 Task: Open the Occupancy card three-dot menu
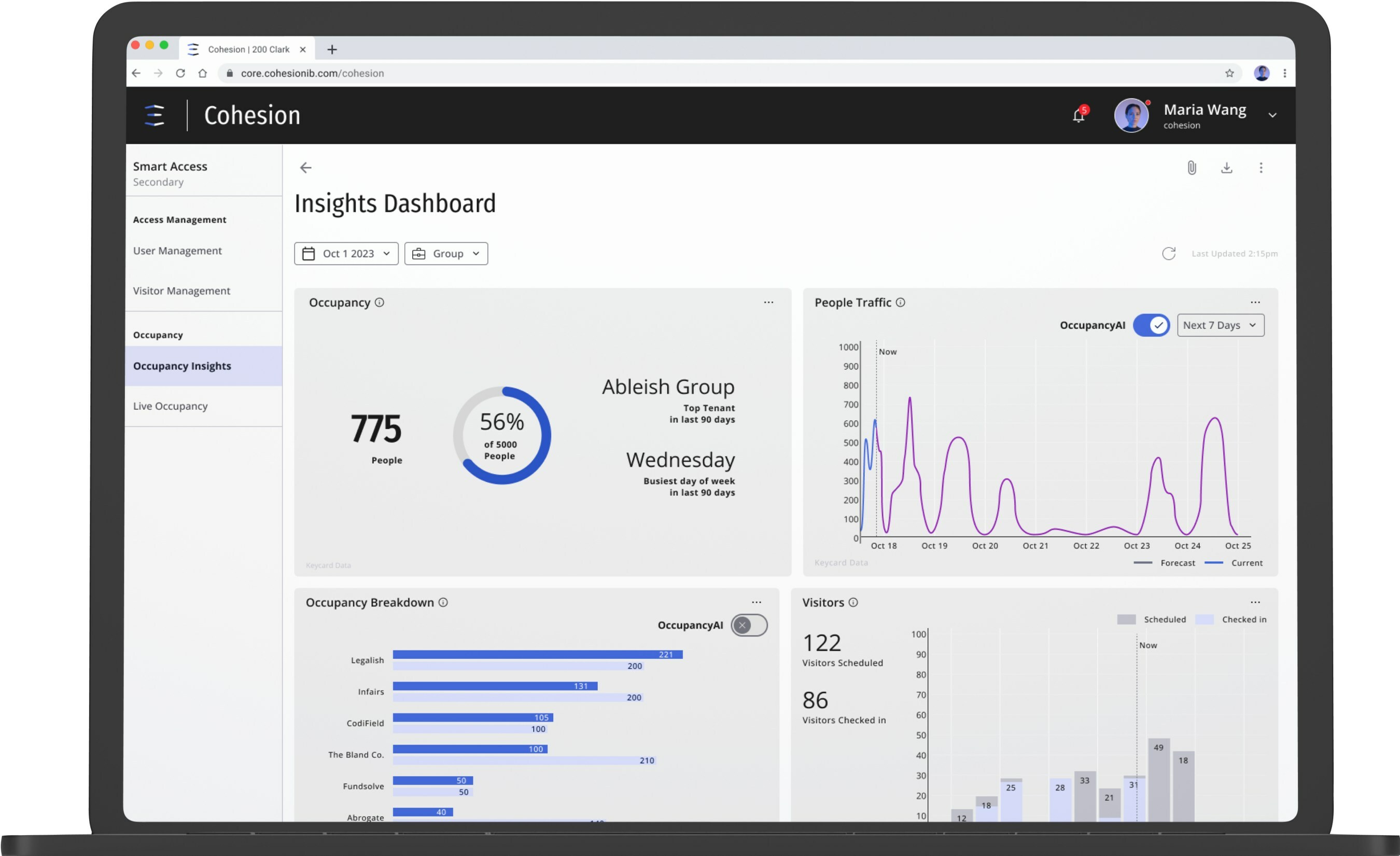tap(768, 302)
